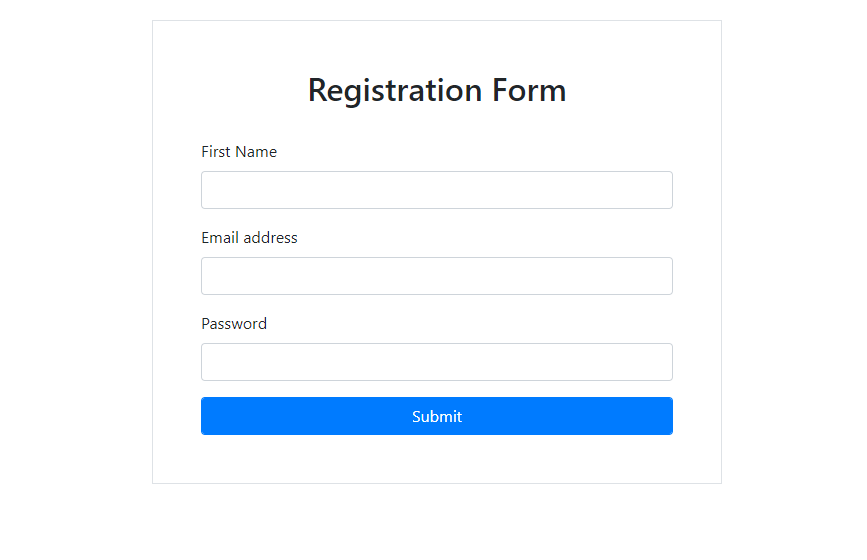Image resolution: width=867 pixels, height=560 pixels.
Task: Click the First Name input field
Action: click(436, 190)
